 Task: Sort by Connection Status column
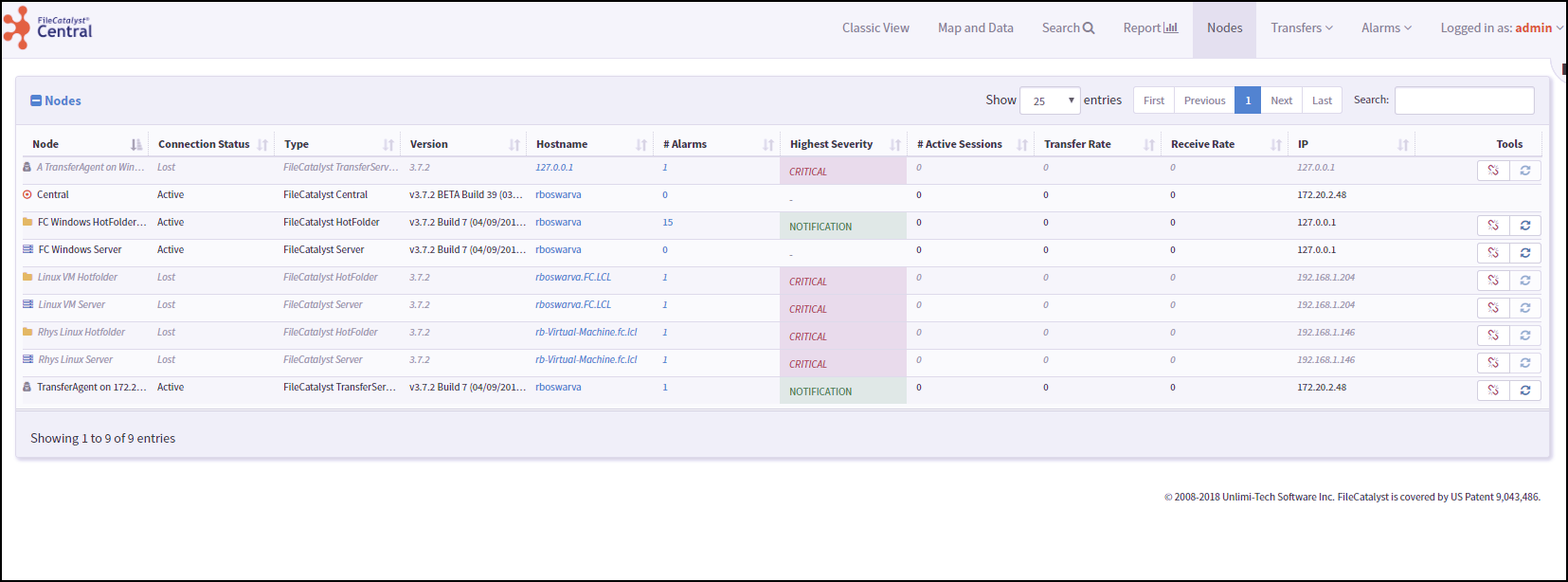(x=211, y=144)
